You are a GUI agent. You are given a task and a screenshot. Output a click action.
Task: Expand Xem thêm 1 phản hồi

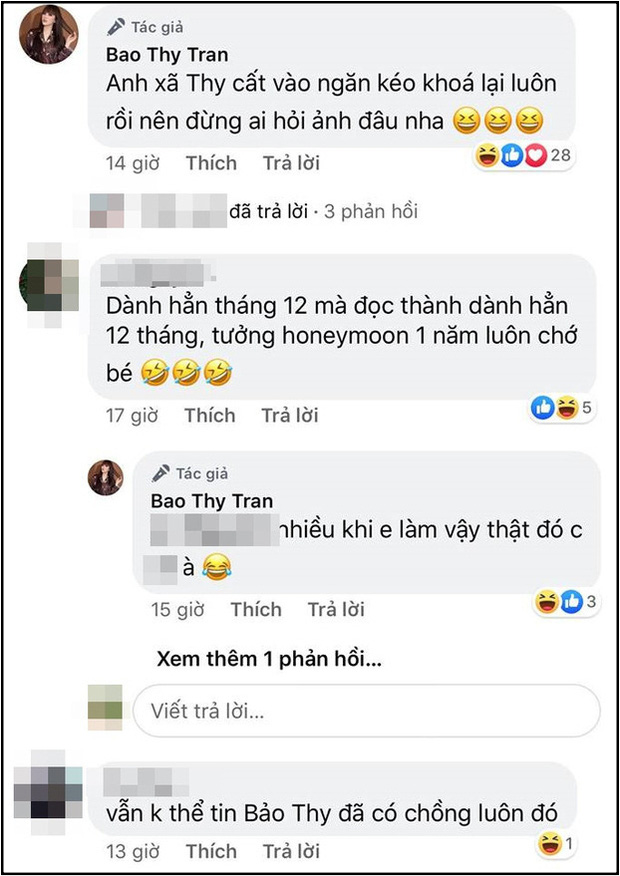point(269,659)
